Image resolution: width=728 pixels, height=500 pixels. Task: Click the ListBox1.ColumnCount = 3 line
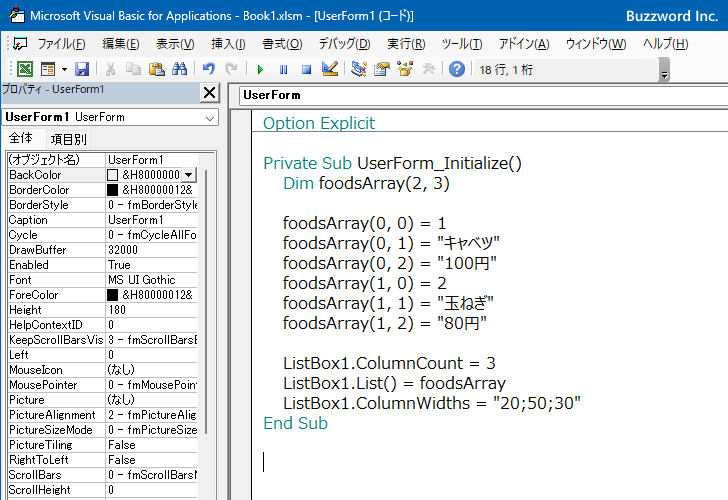389,363
